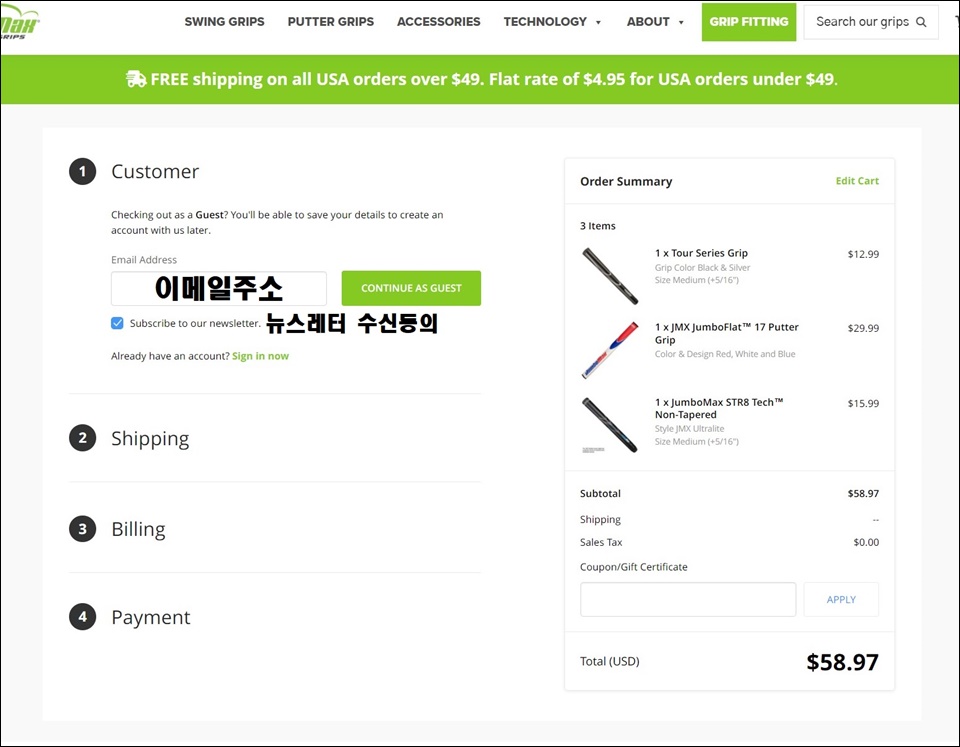
Task: Expand the About dropdown arrow
Action: click(x=681, y=23)
